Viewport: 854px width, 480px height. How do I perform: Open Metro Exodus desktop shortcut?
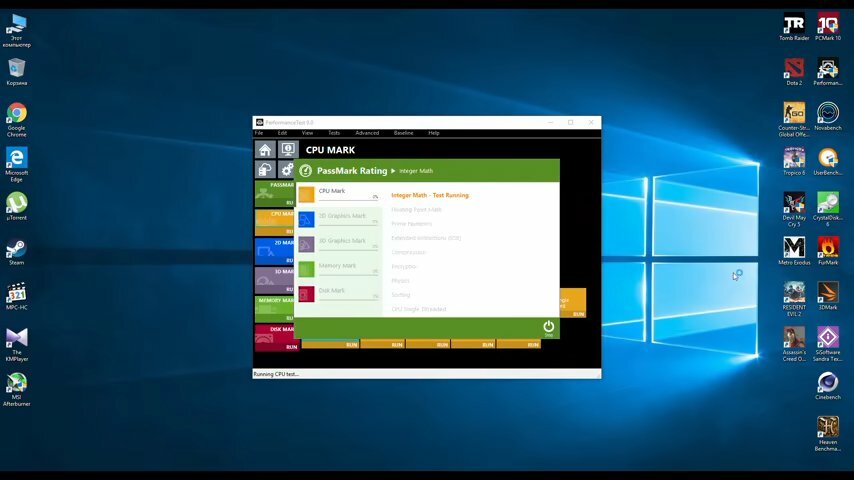[794, 251]
